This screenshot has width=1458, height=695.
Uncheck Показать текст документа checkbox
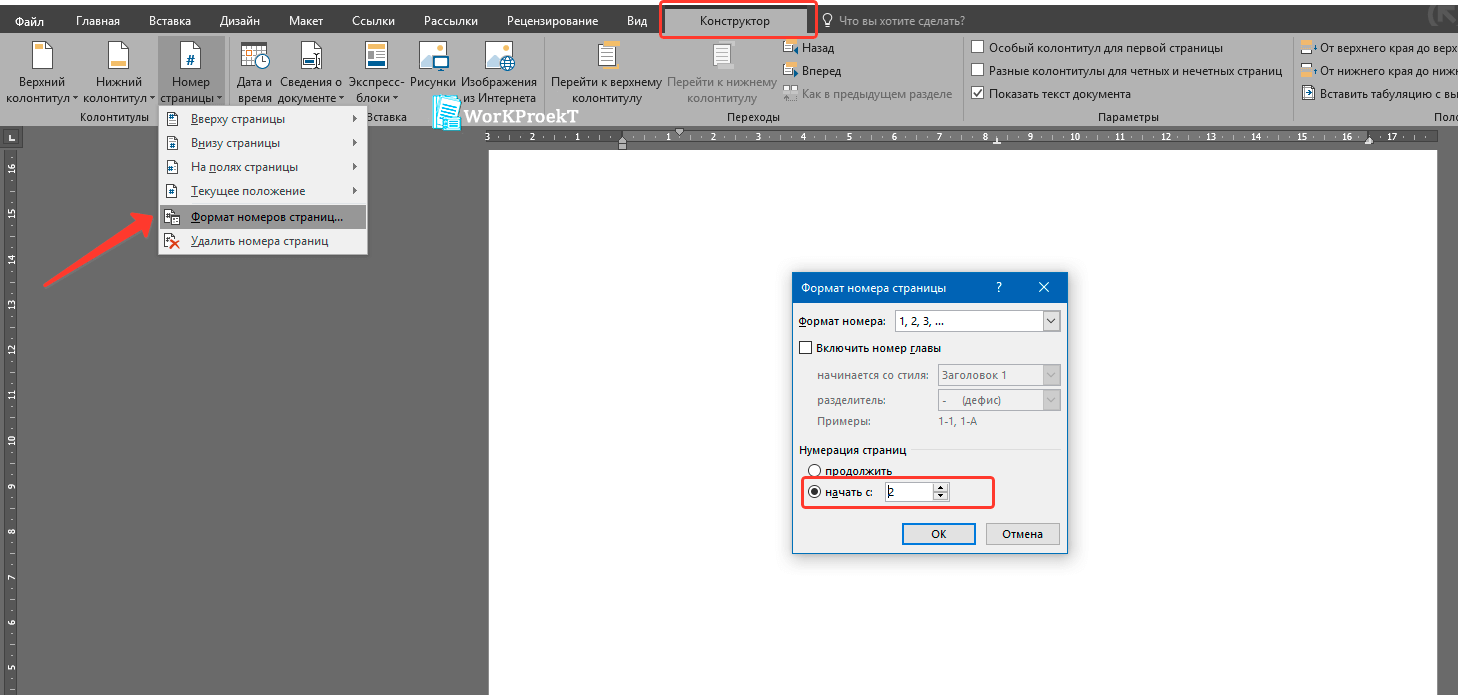click(x=978, y=94)
